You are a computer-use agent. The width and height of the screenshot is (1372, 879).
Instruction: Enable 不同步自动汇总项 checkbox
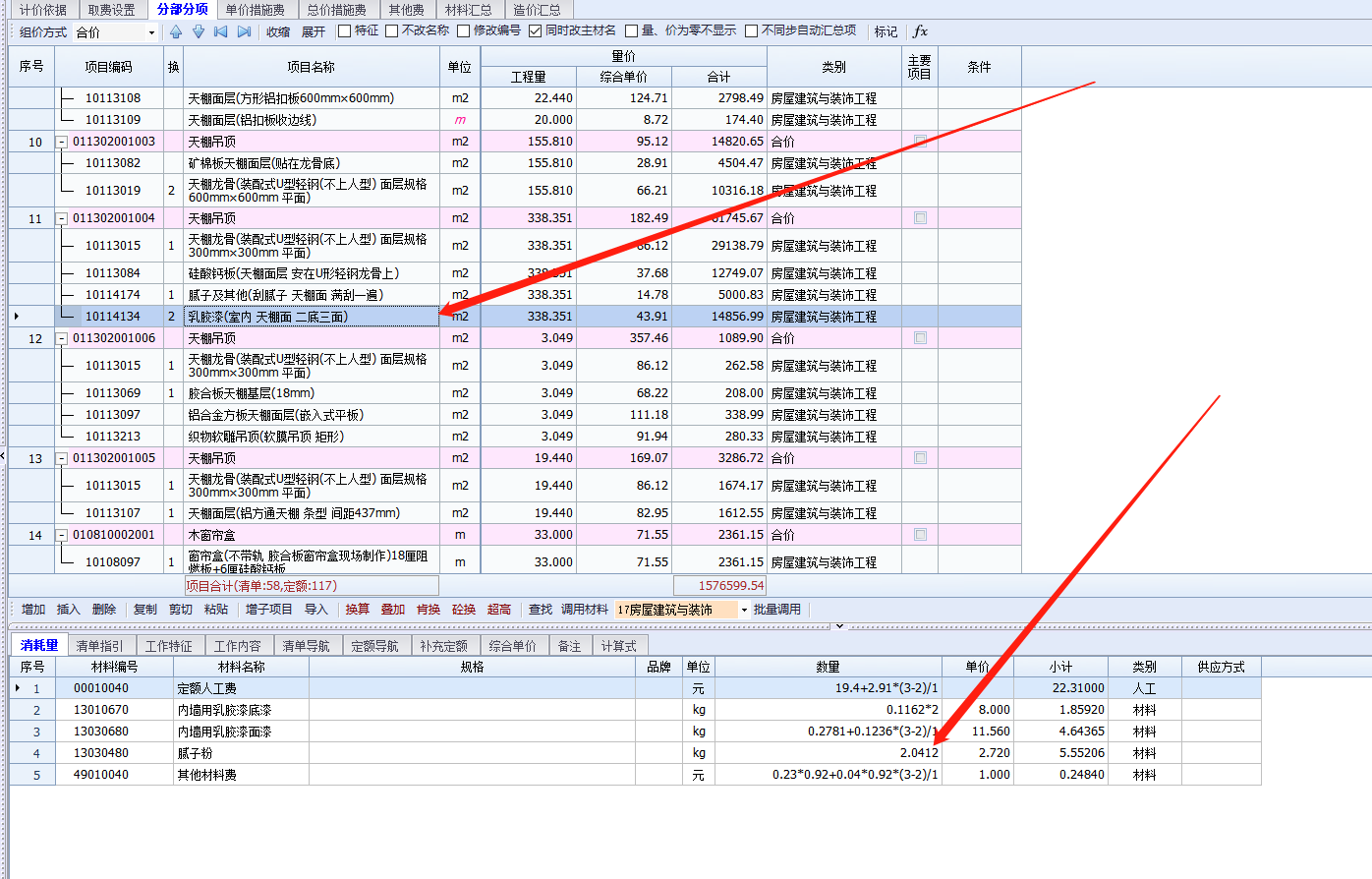pos(751,30)
